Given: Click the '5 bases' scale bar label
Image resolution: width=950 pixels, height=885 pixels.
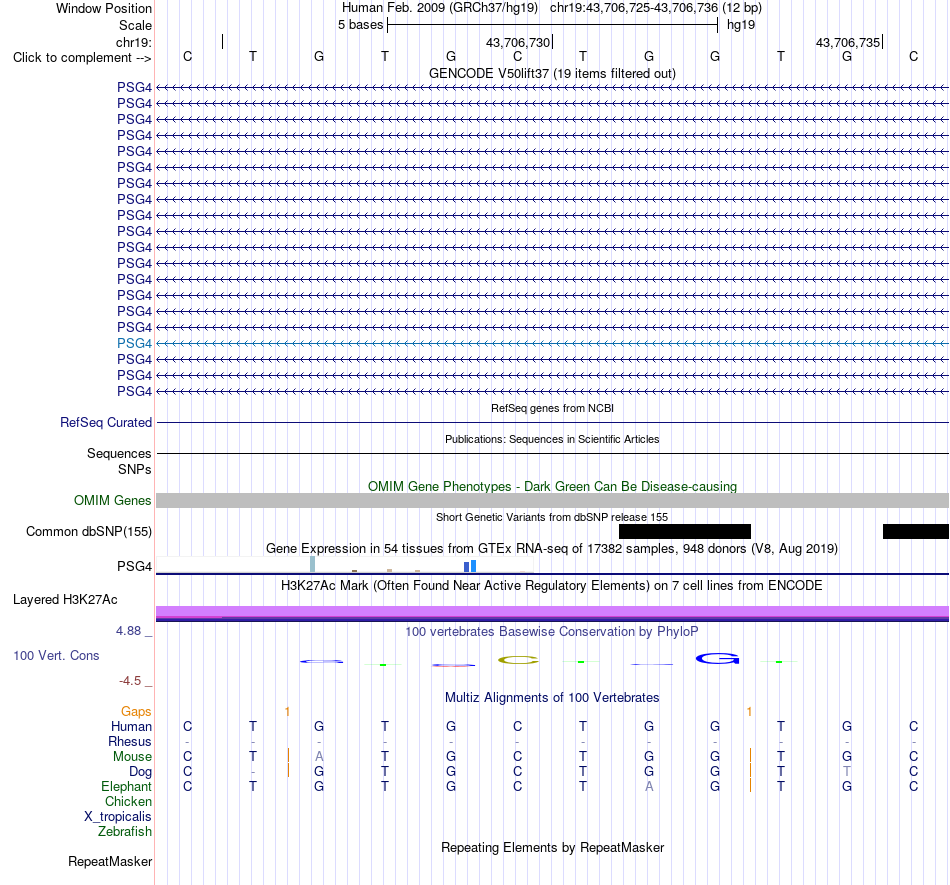Looking at the screenshot, I should [x=360, y=25].
